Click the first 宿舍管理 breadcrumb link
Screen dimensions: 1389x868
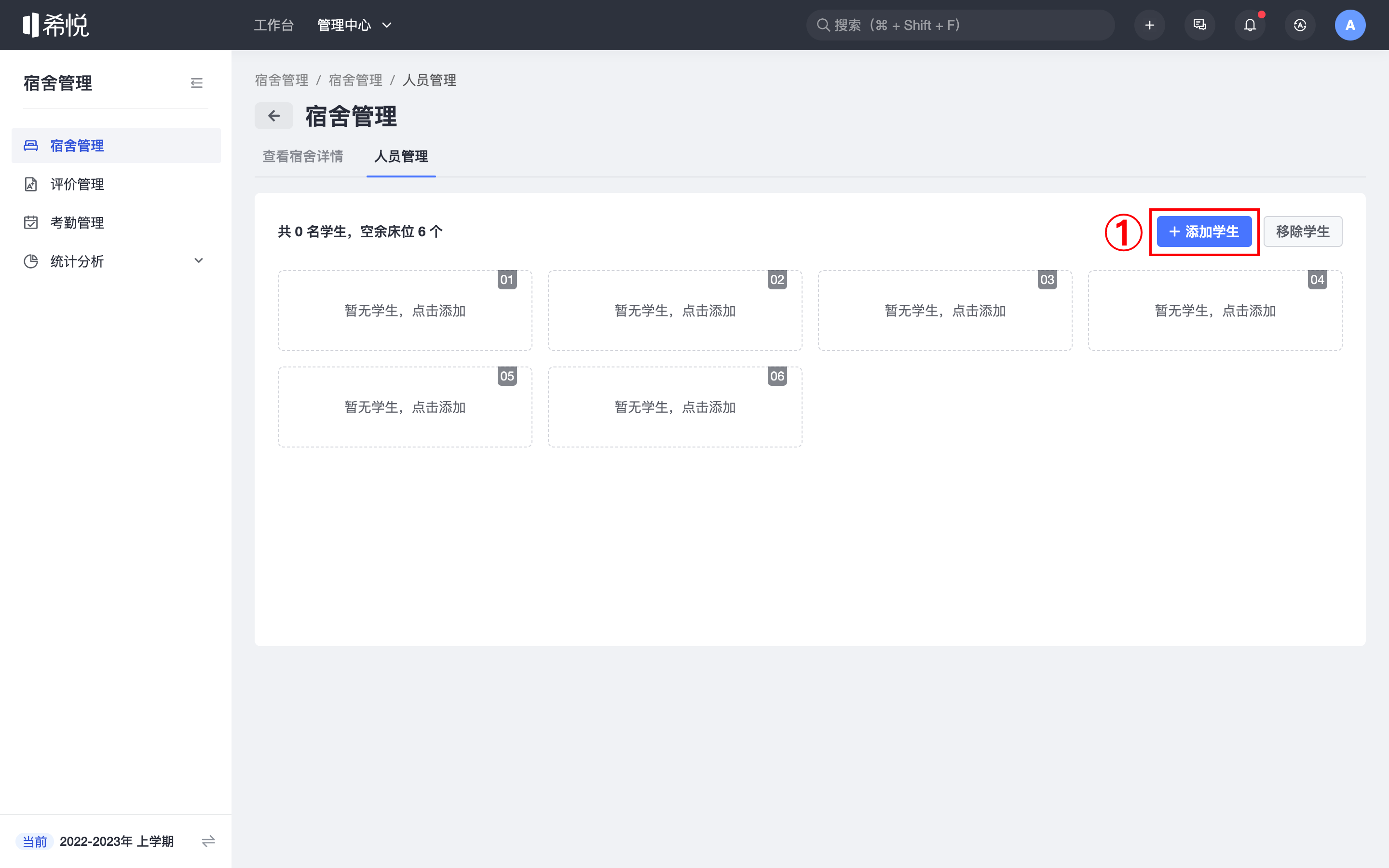click(281, 80)
